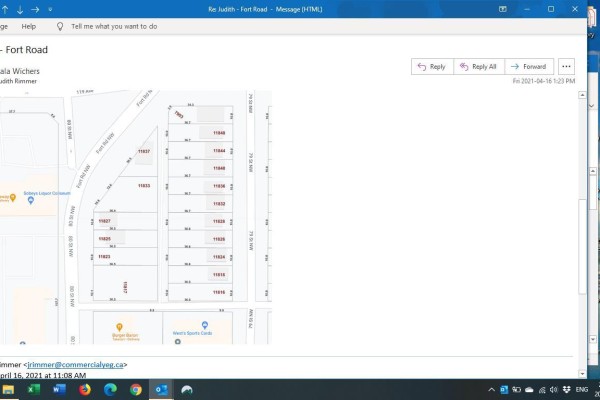Click the message body scrollbar thumb
Viewport: 600px width, 400px height.
click(582, 247)
